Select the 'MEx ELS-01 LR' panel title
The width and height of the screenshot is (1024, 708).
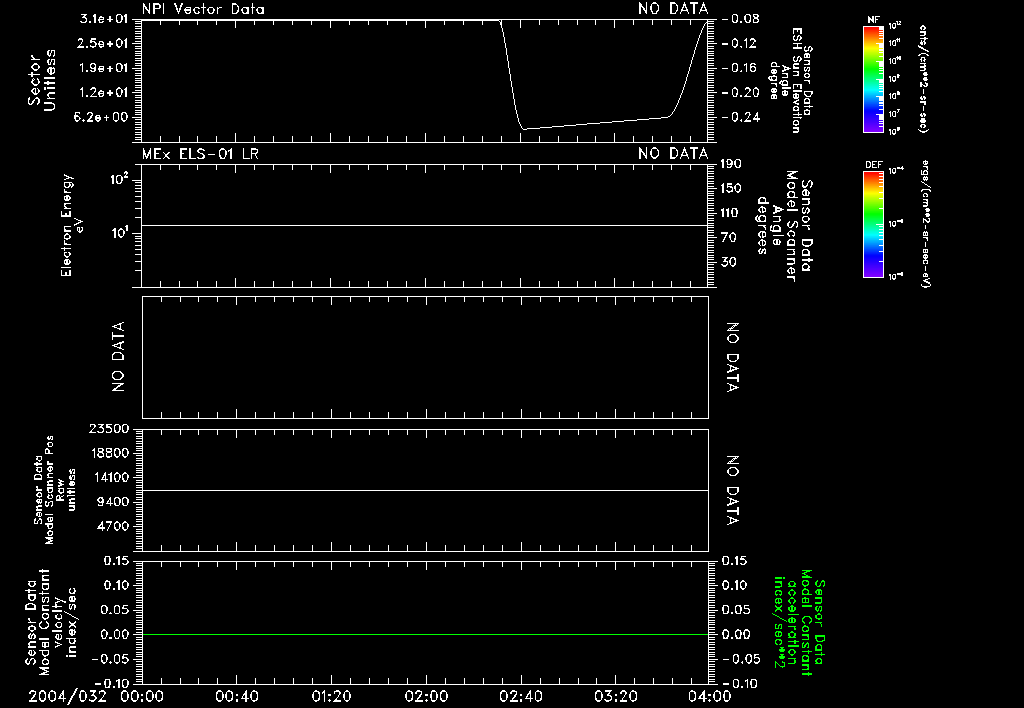pyautogui.click(x=200, y=154)
